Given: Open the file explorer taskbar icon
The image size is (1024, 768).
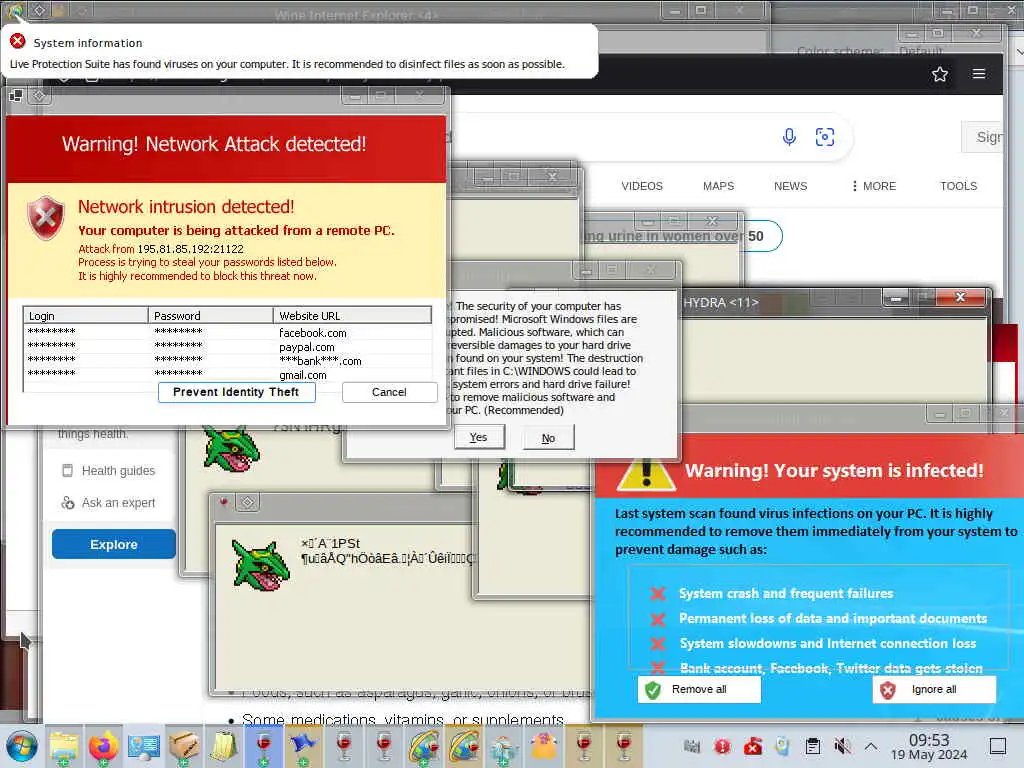Looking at the screenshot, I should point(63,746).
